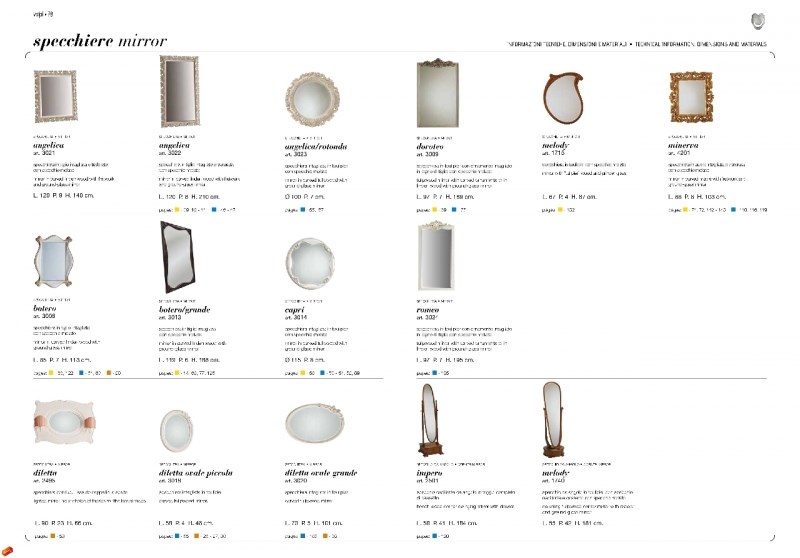Select the impero standing mirror image
This screenshot has width=800, height=558.
click(430, 420)
